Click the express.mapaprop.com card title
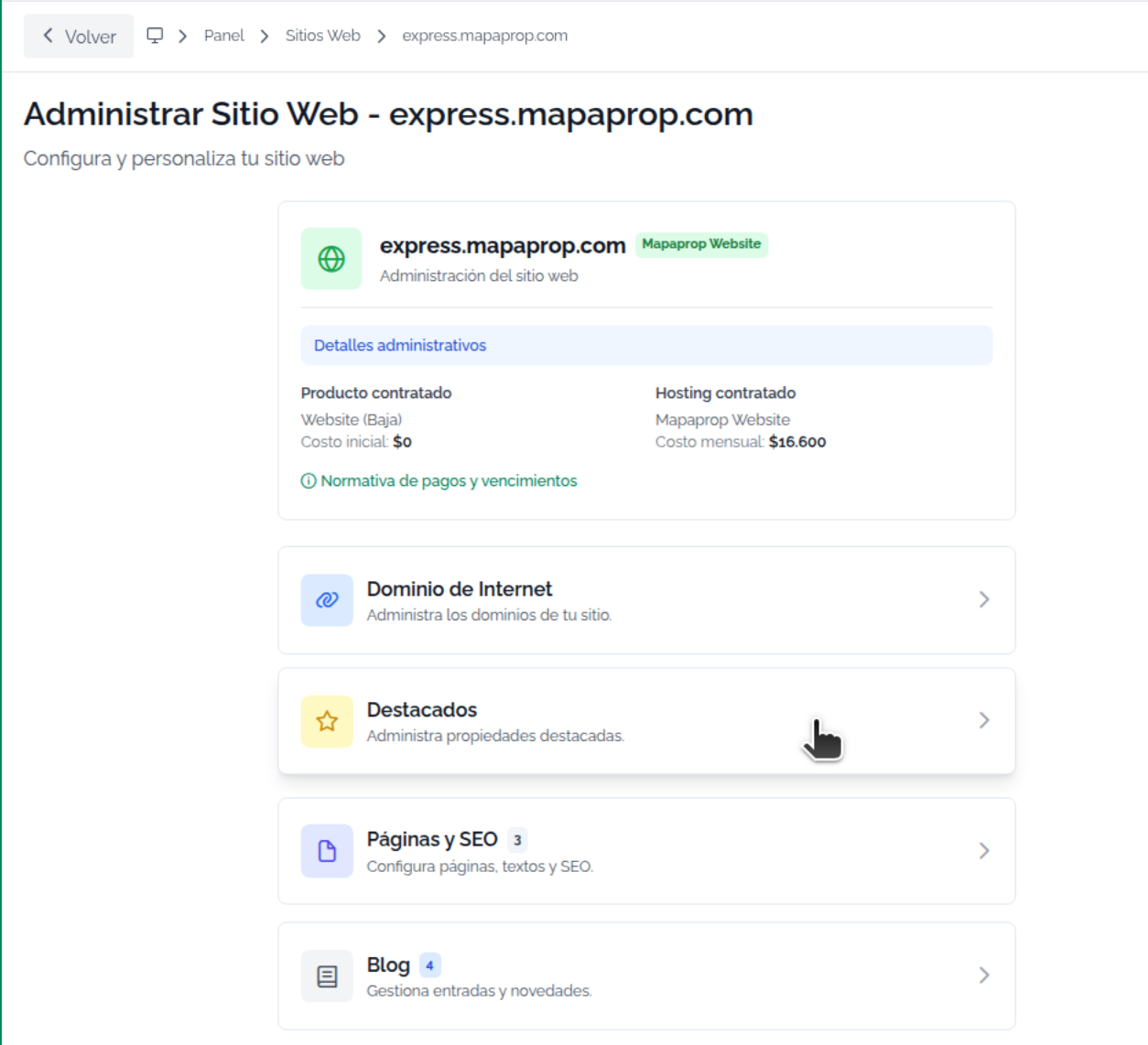This screenshot has width=1148, height=1045. pos(503,245)
